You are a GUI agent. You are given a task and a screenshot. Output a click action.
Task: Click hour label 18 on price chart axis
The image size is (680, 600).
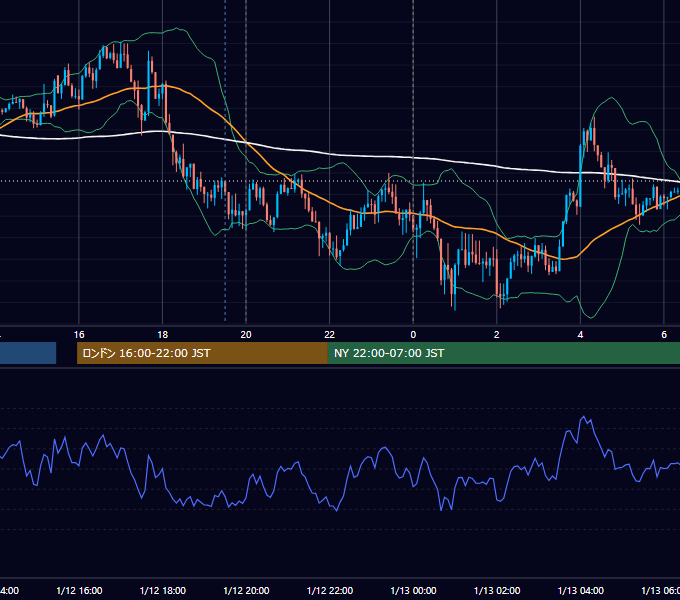[163, 335]
